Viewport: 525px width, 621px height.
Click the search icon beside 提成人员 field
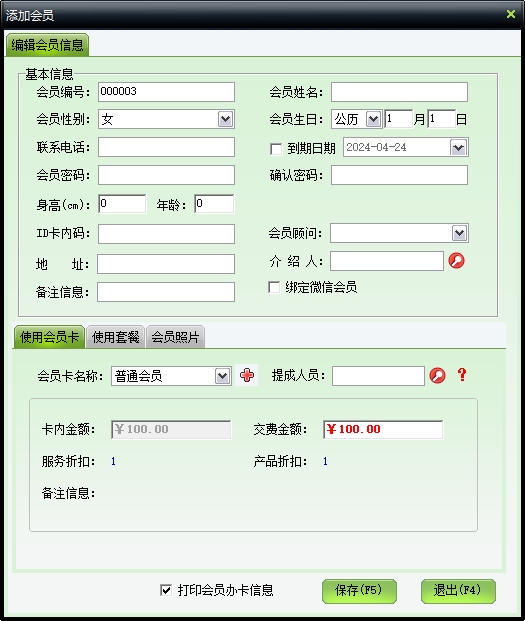point(438,375)
